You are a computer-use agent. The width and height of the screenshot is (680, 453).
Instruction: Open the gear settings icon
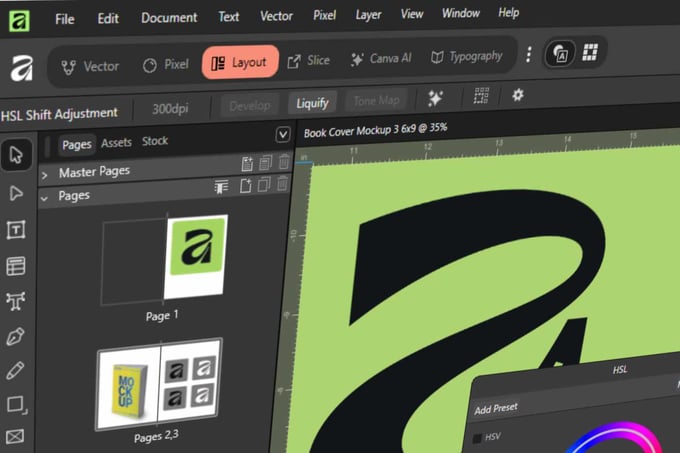tap(518, 95)
